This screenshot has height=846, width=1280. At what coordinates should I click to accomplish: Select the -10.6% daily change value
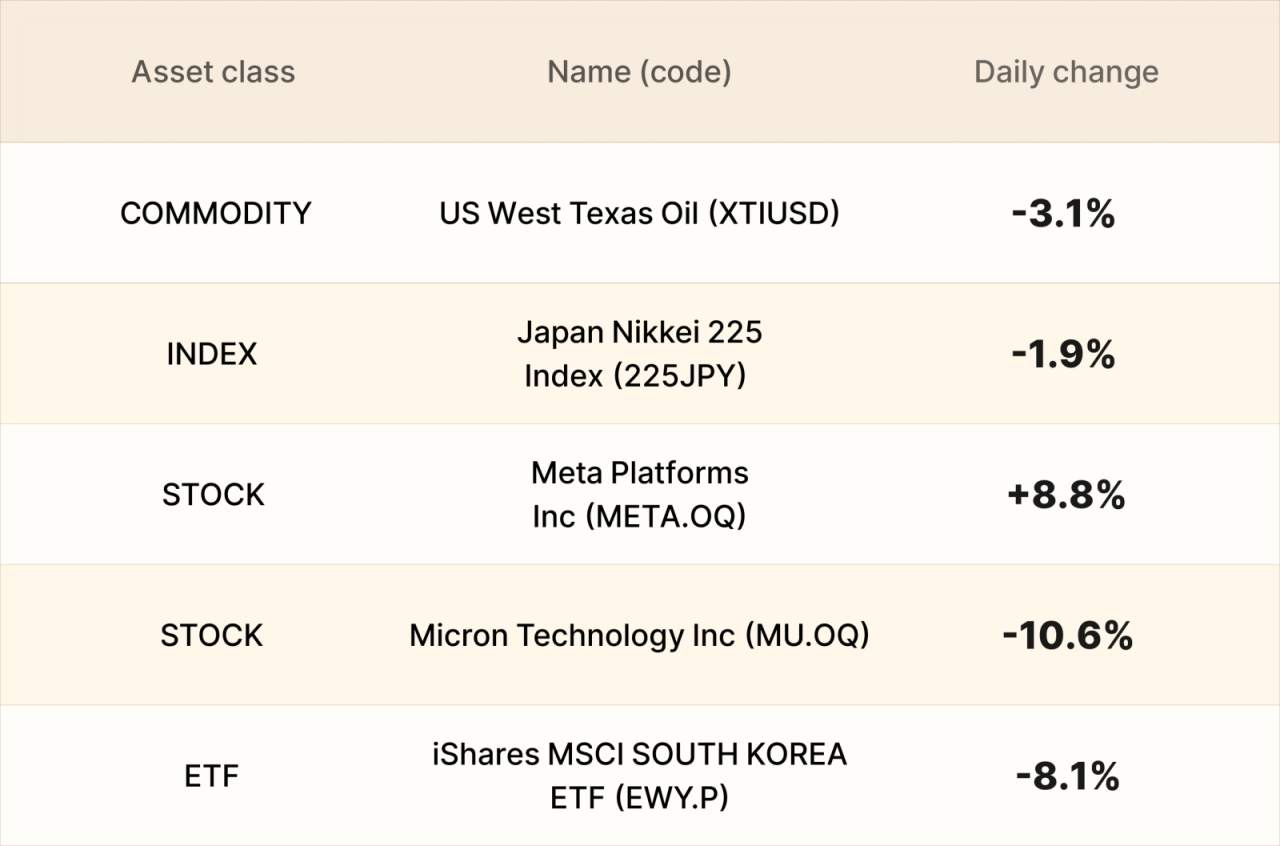tap(1067, 636)
